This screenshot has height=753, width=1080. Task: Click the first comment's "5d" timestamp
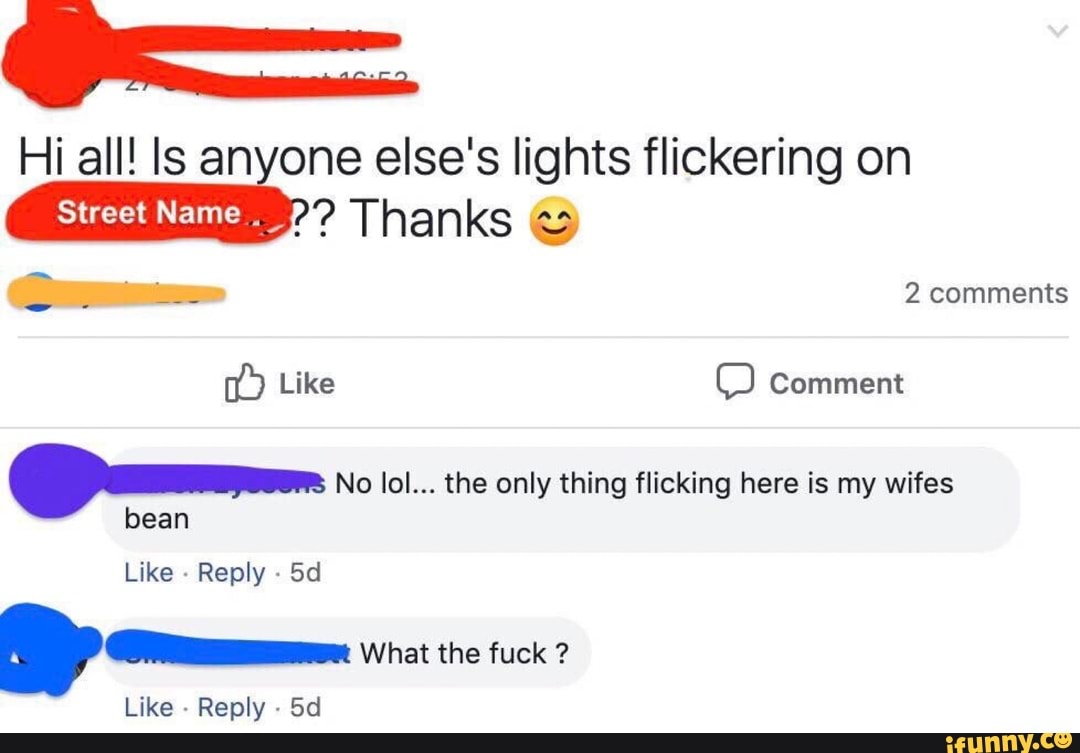click(305, 573)
